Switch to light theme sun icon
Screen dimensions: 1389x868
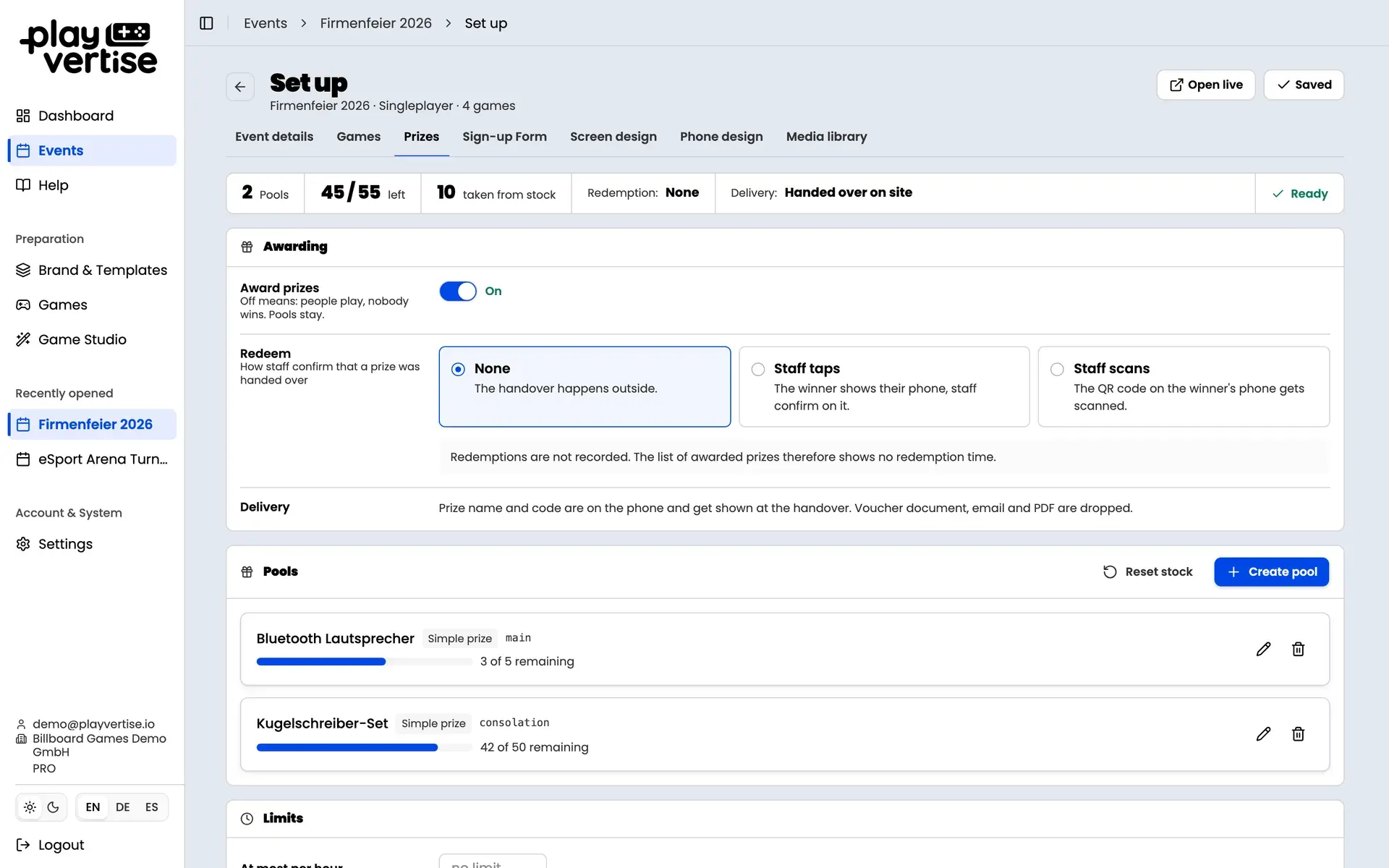point(30,807)
